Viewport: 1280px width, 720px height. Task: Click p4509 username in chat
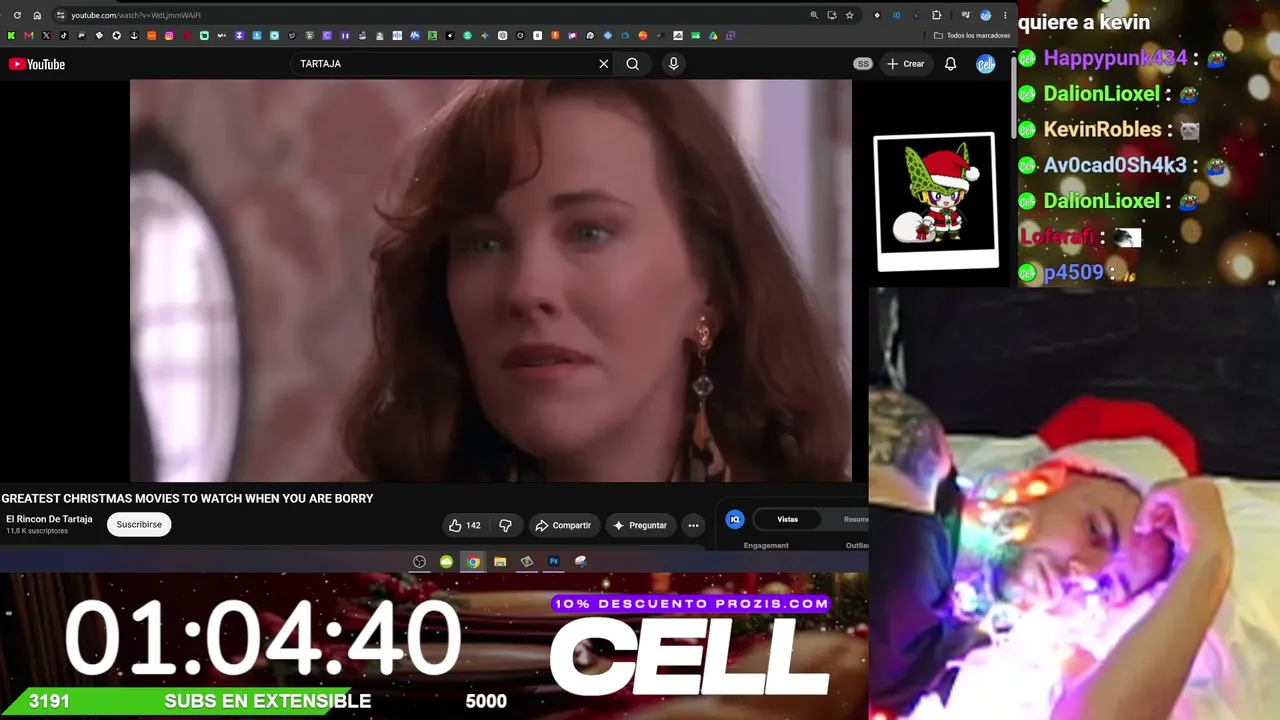[1073, 272]
